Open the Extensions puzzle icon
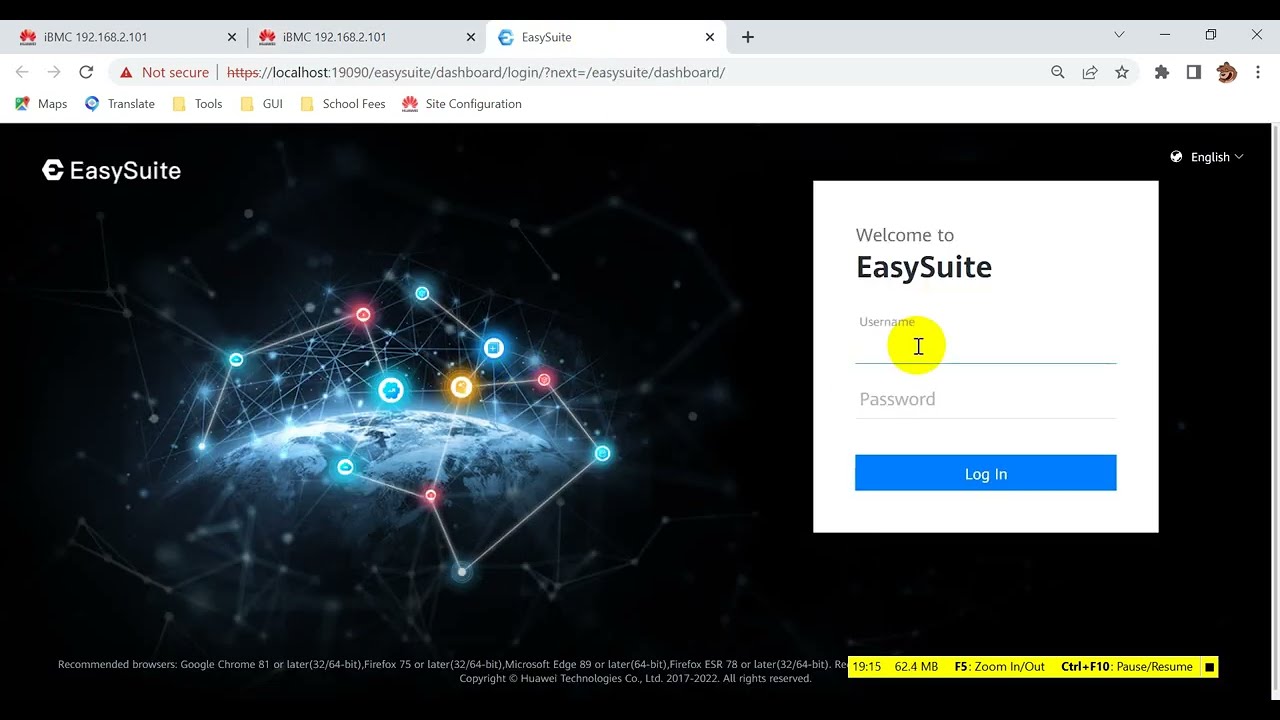The width and height of the screenshot is (1280, 720). [x=1162, y=72]
